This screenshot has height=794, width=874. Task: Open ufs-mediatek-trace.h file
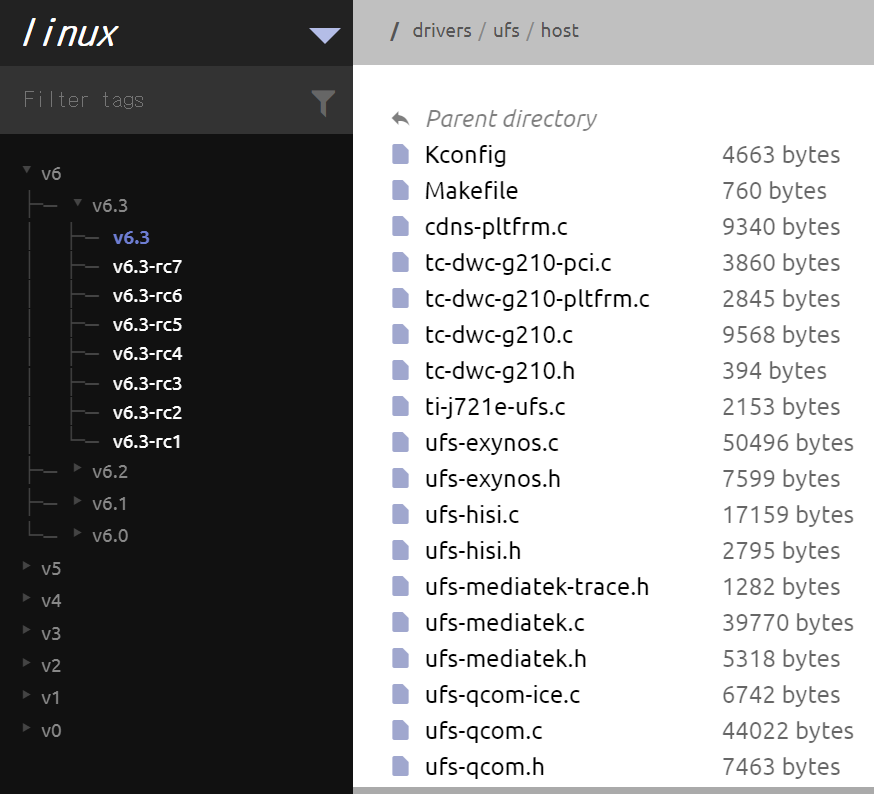(x=537, y=587)
